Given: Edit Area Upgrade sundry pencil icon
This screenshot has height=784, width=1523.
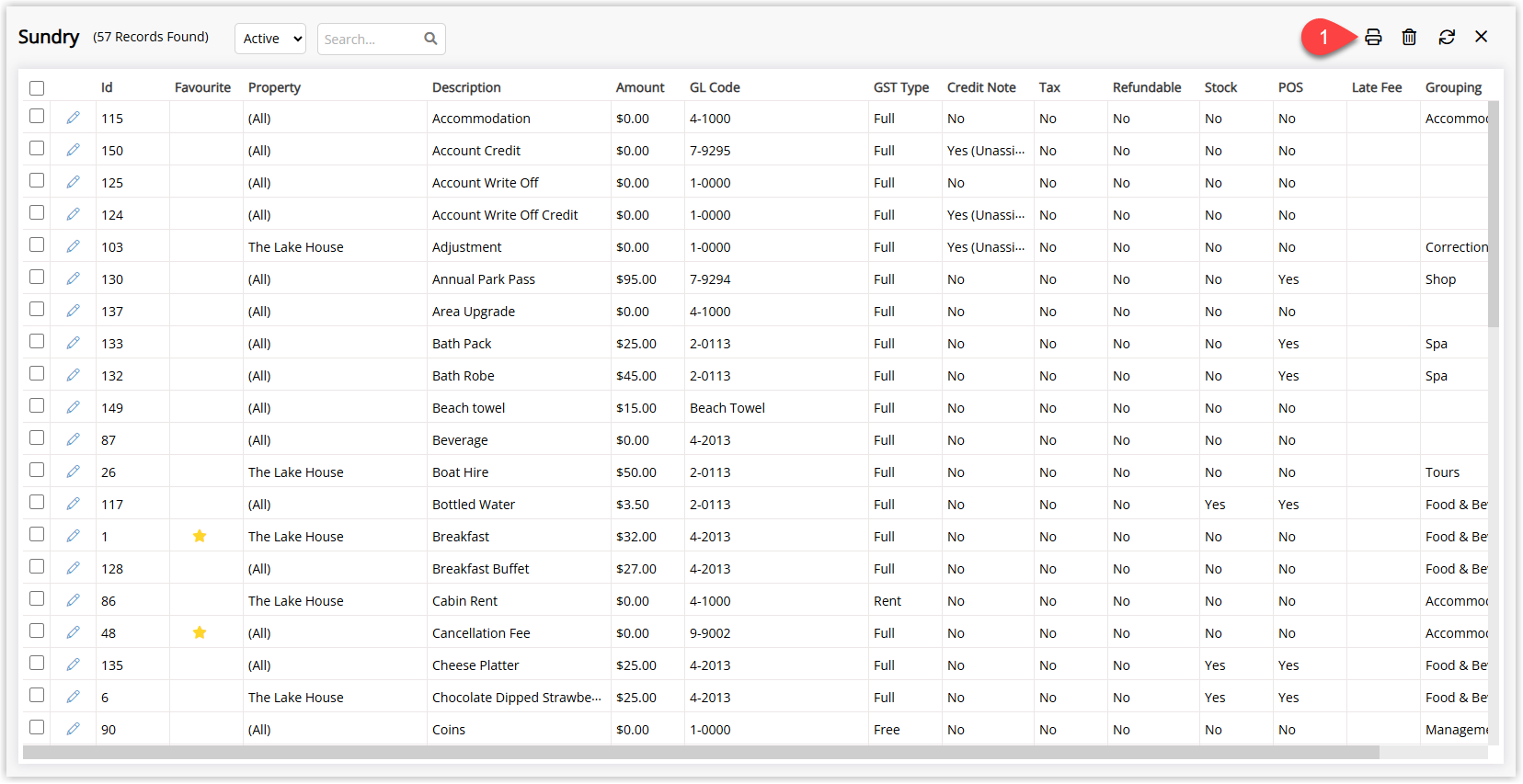Looking at the screenshot, I should click(73, 311).
